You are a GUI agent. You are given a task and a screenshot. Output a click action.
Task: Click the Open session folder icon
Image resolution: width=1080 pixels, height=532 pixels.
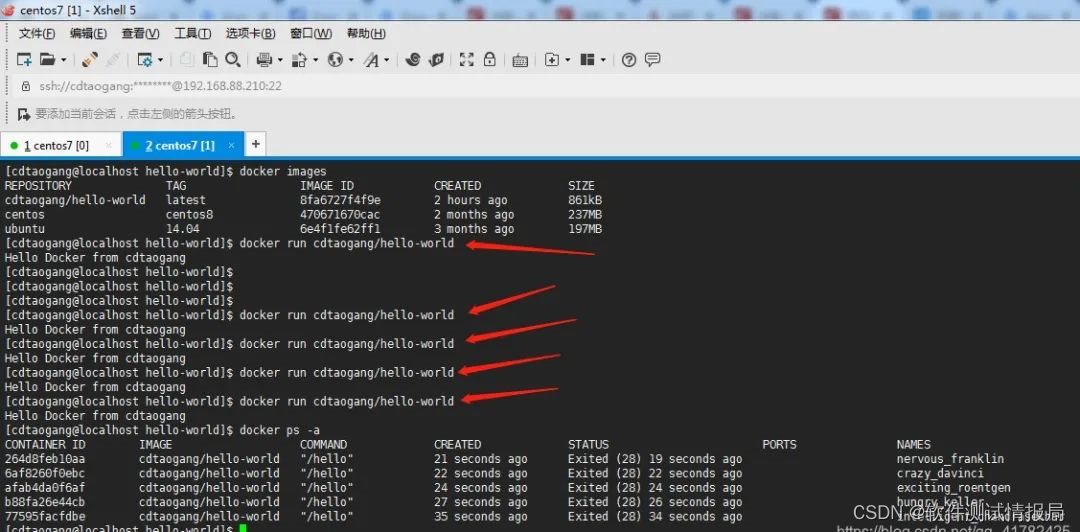(x=47, y=60)
